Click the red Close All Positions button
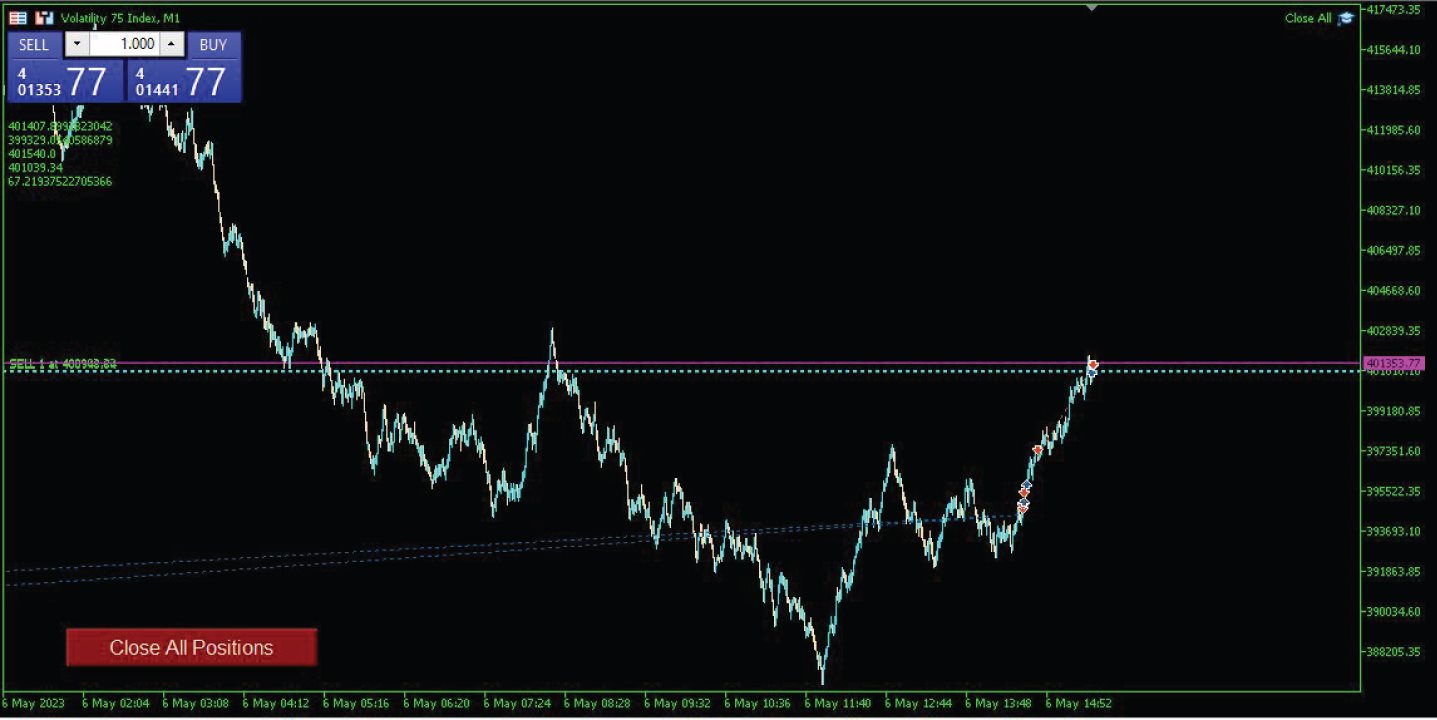 (191, 647)
